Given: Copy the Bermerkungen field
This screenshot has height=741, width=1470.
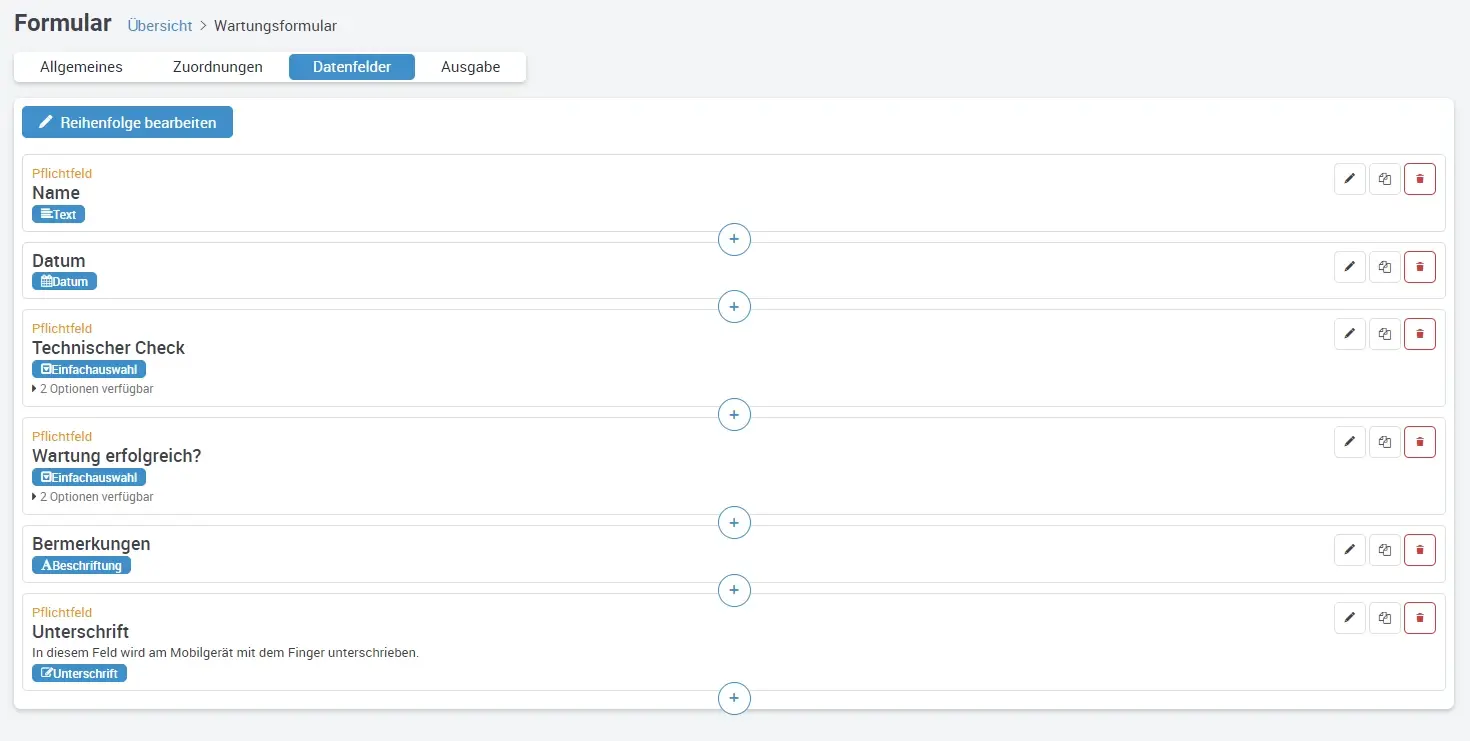Looking at the screenshot, I should 1384,550.
